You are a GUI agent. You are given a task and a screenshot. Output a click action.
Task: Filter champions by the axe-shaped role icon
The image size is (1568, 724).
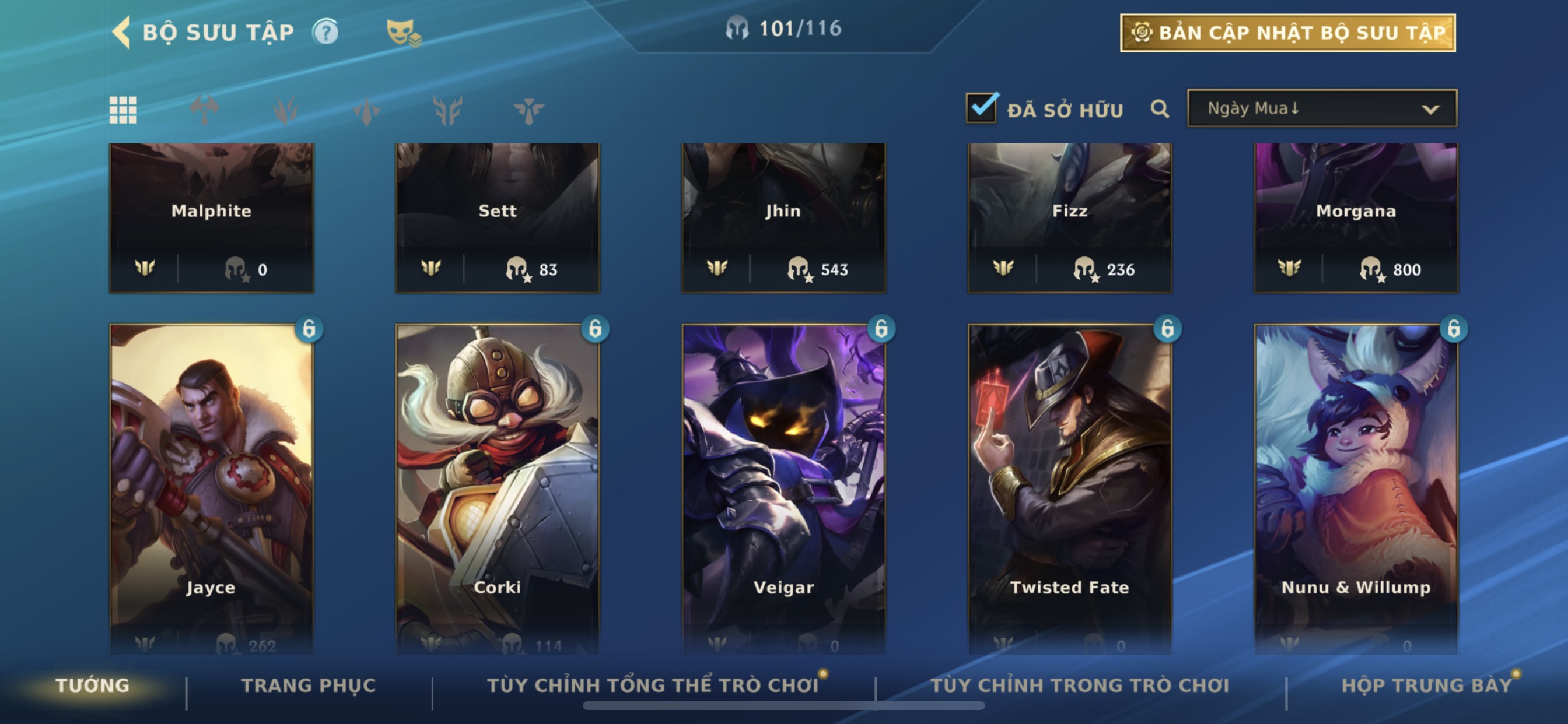point(204,110)
